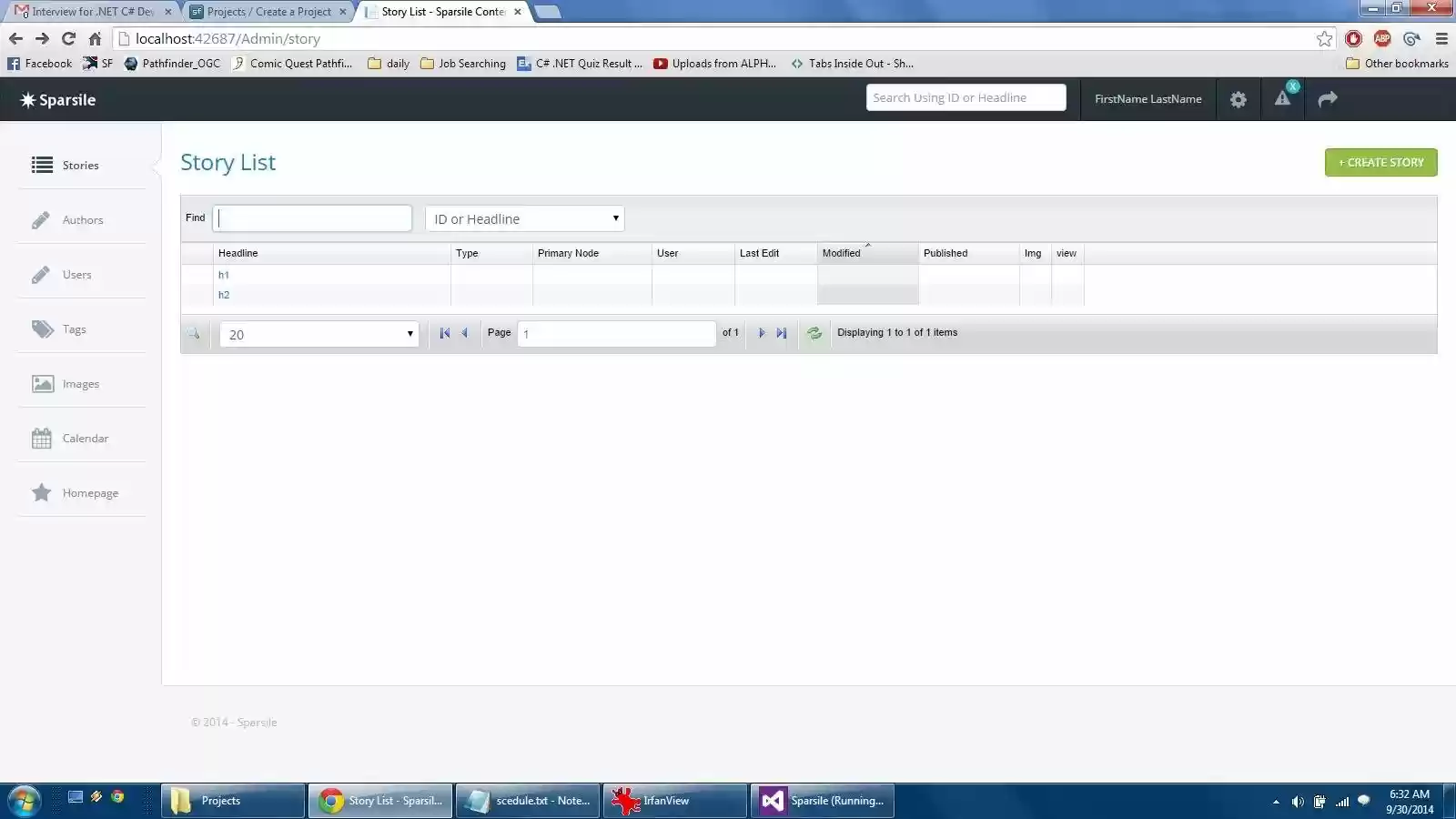The width and height of the screenshot is (1456, 819).
Task: Click the CREATE STORY button
Action: click(x=1380, y=162)
